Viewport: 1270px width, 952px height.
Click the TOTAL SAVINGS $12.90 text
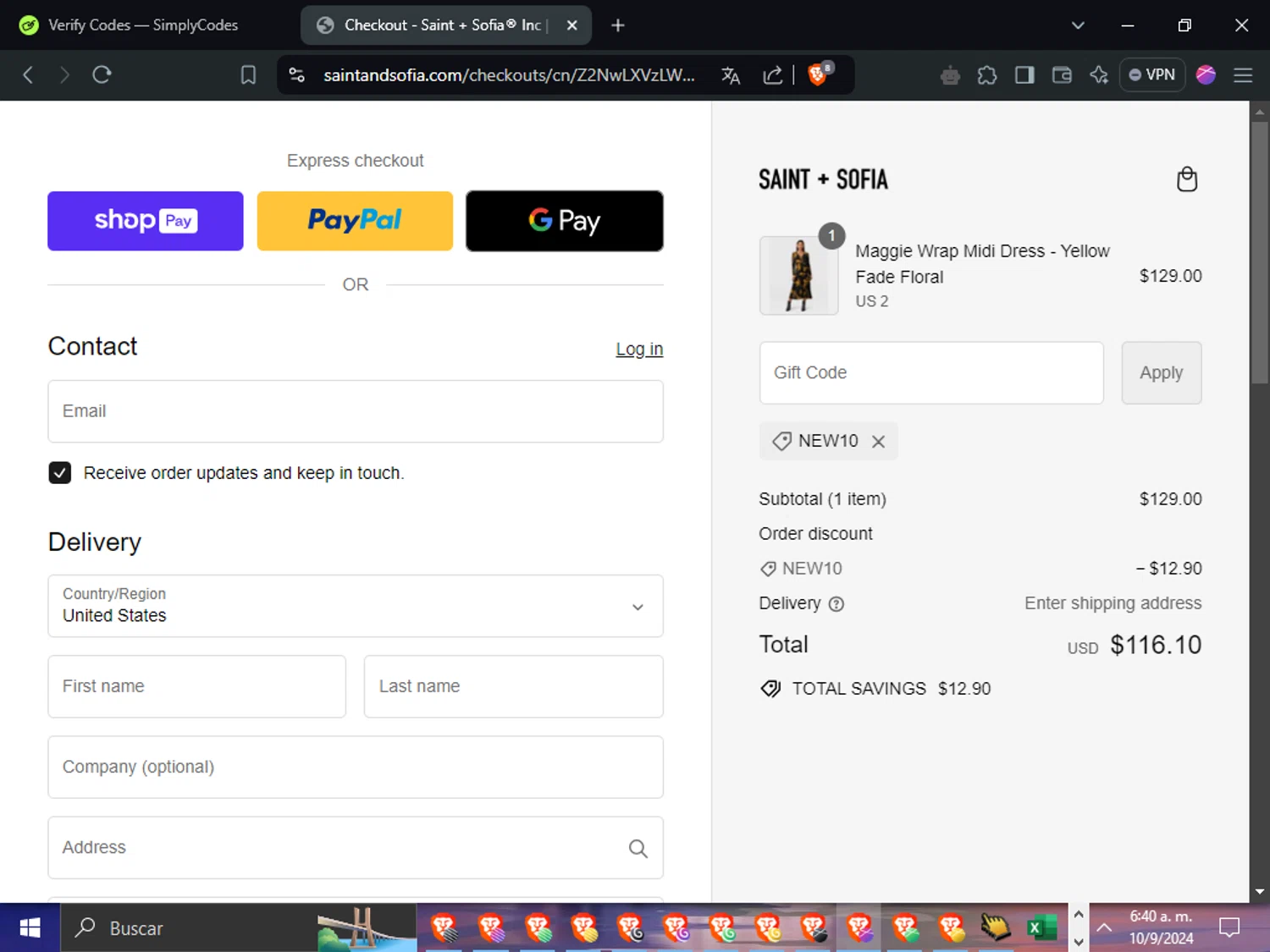pos(891,690)
